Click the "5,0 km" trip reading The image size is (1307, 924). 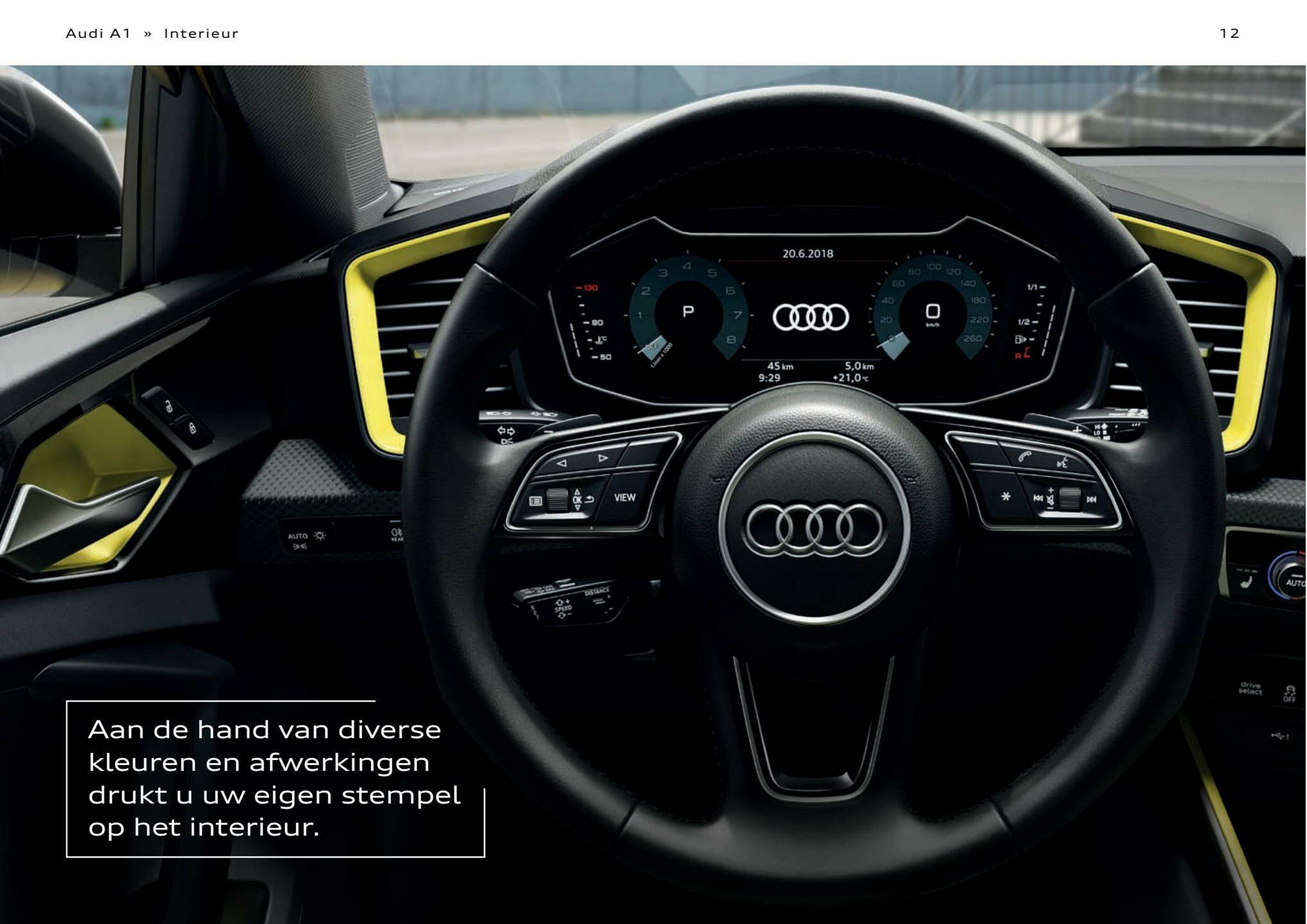[859, 366]
